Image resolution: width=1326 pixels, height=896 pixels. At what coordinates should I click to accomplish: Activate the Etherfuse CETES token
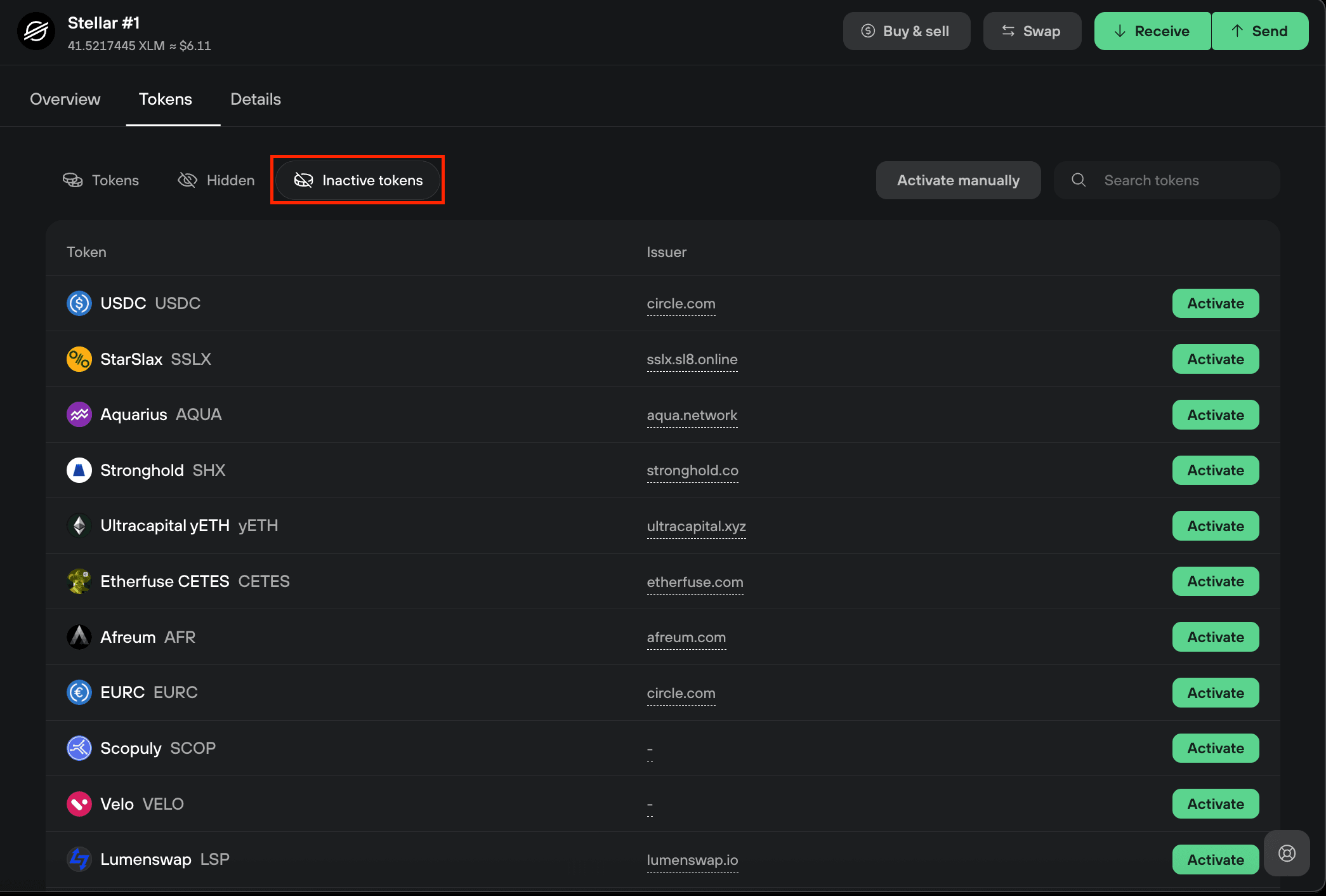coord(1216,581)
